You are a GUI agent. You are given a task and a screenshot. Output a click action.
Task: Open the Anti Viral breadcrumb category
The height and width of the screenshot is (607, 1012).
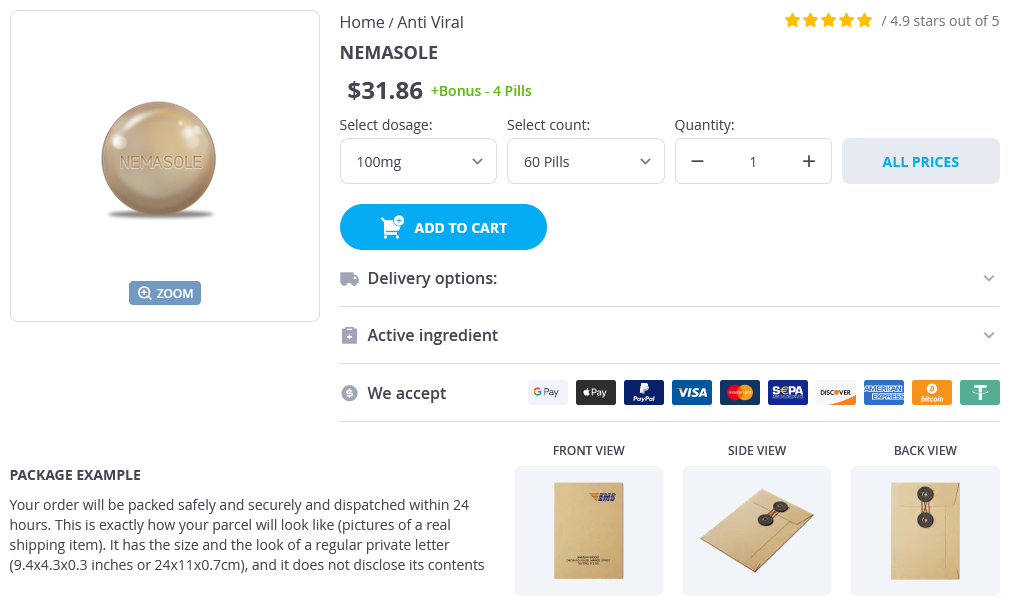[x=430, y=22]
